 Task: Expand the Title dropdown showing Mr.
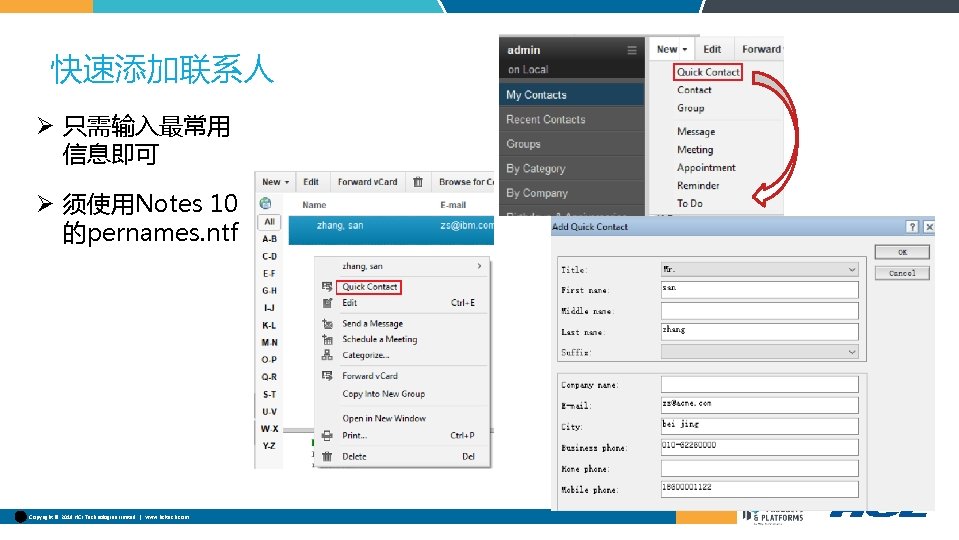pyautogui.click(x=852, y=270)
